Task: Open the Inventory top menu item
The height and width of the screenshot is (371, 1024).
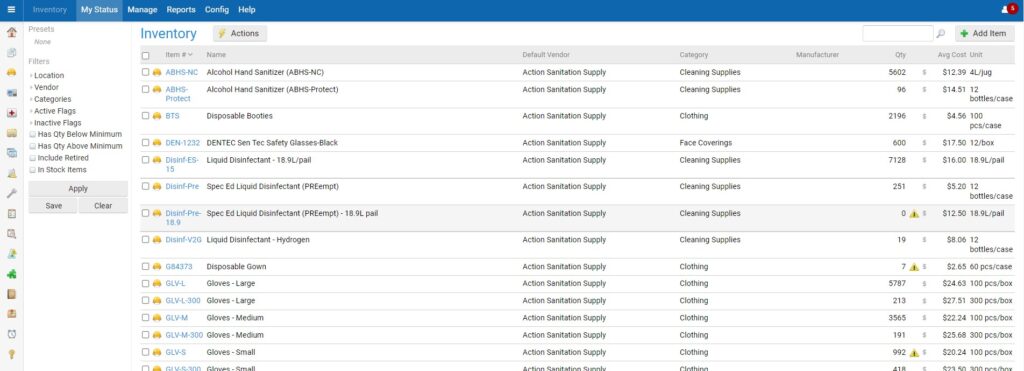Action: (50, 10)
